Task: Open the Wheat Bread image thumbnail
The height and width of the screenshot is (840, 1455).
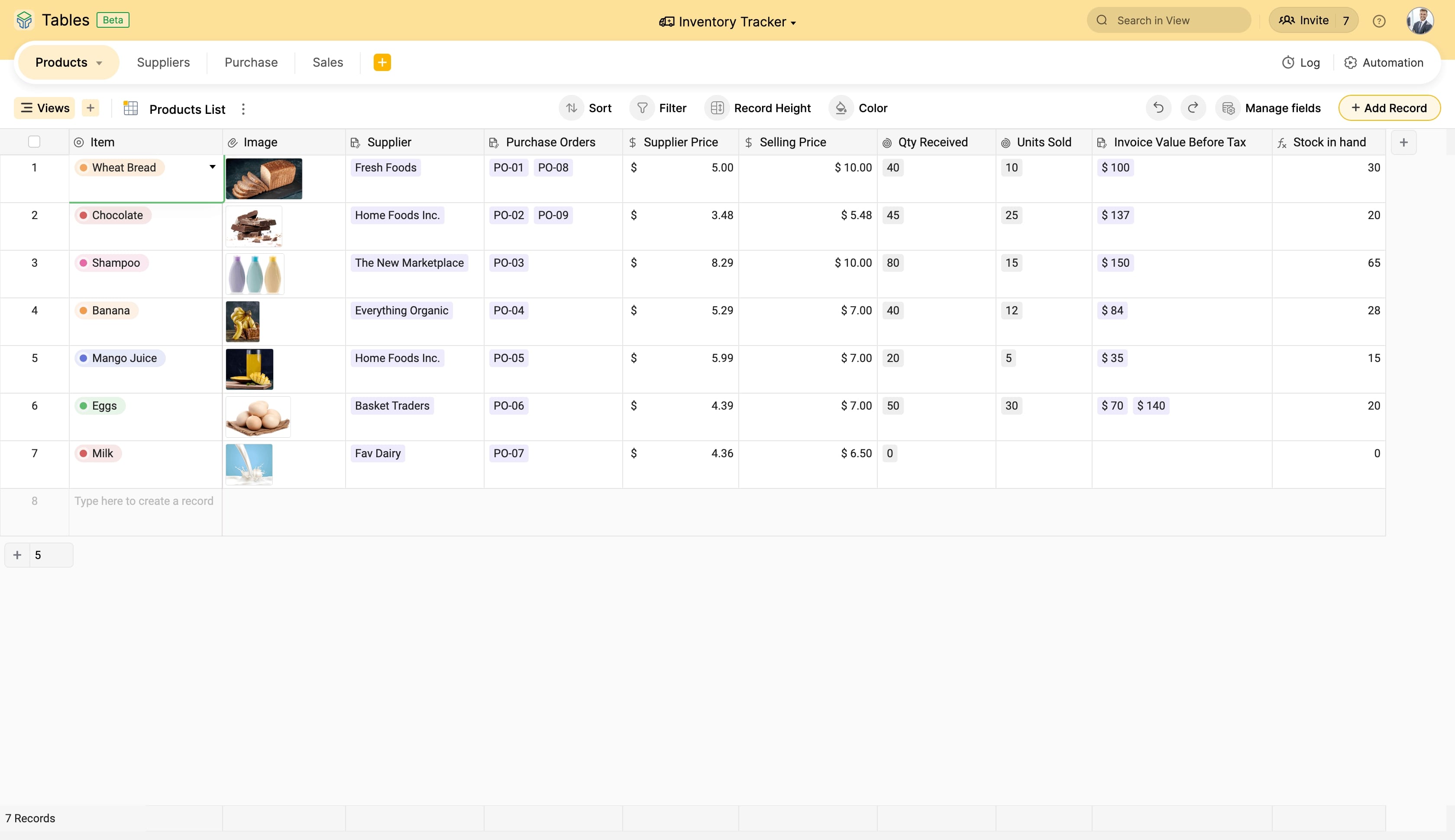Action: coord(264,179)
